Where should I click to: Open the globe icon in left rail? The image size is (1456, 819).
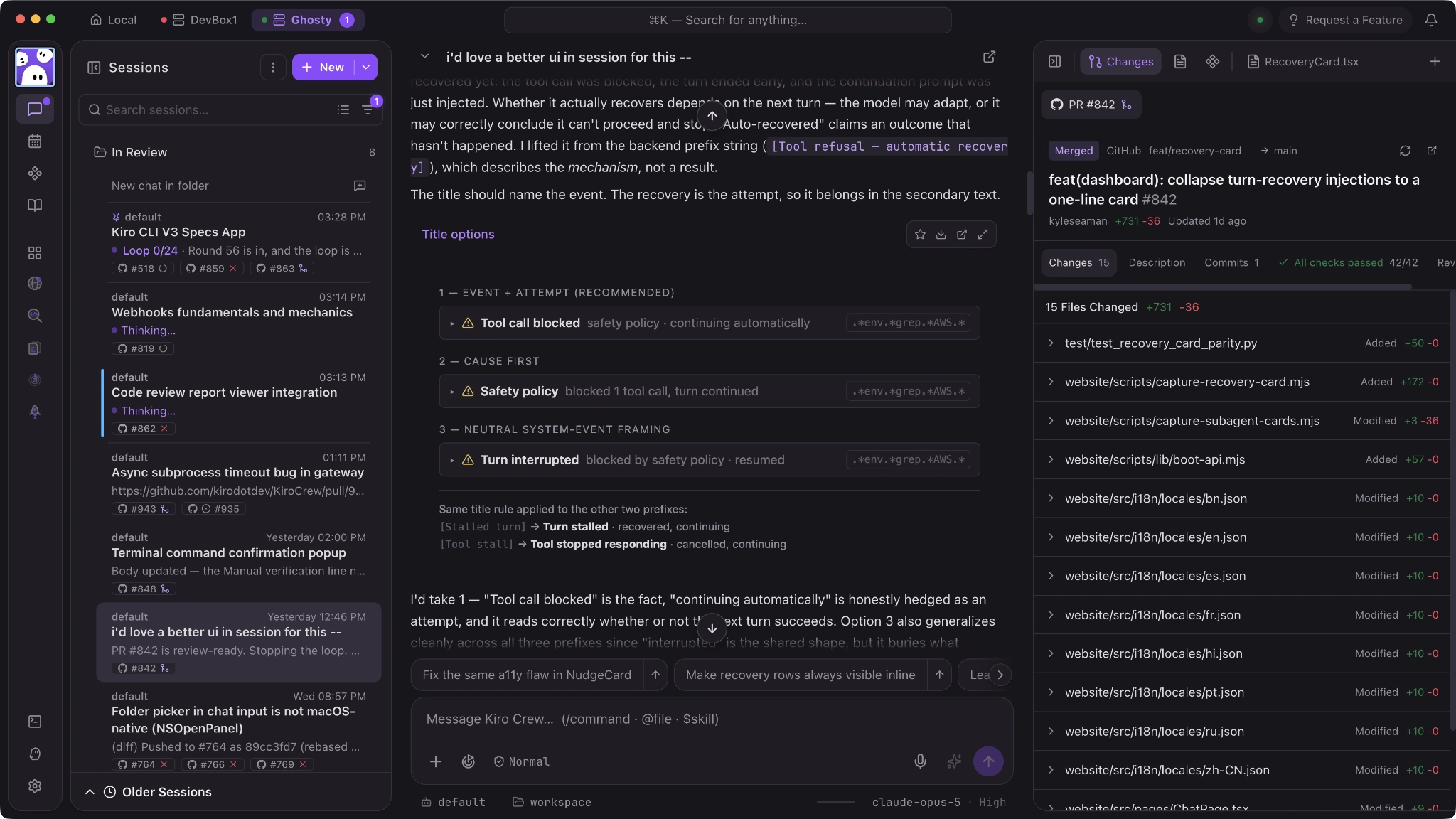pyautogui.click(x=35, y=284)
